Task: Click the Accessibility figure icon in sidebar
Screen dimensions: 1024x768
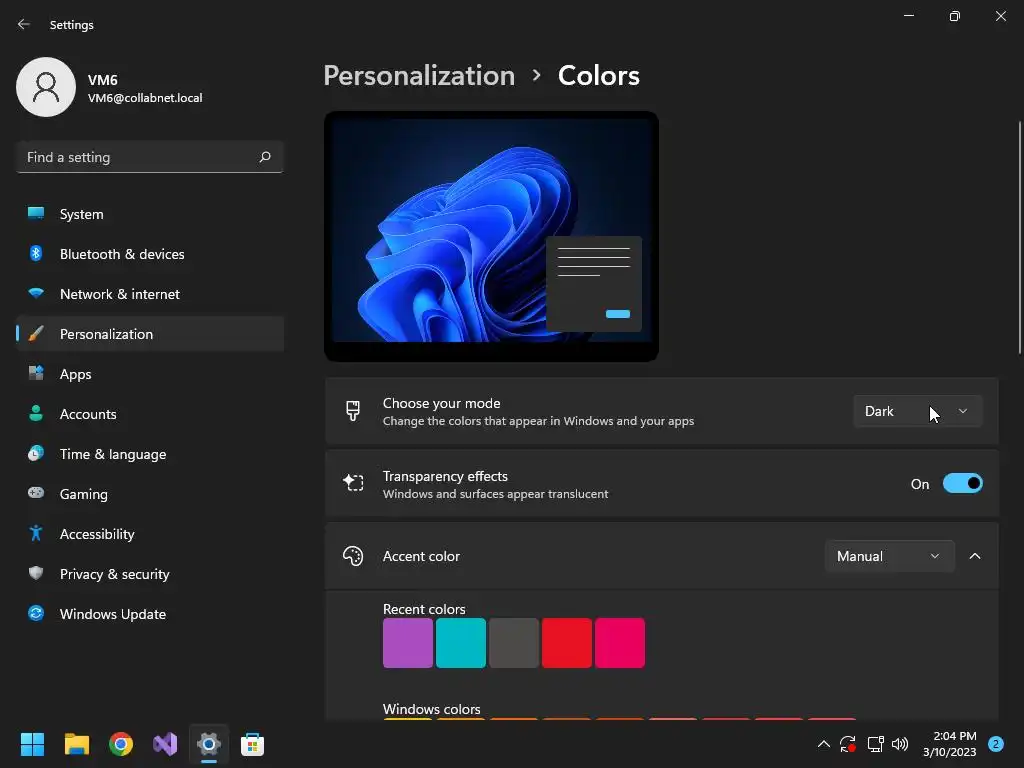Action: pyautogui.click(x=36, y=534)
